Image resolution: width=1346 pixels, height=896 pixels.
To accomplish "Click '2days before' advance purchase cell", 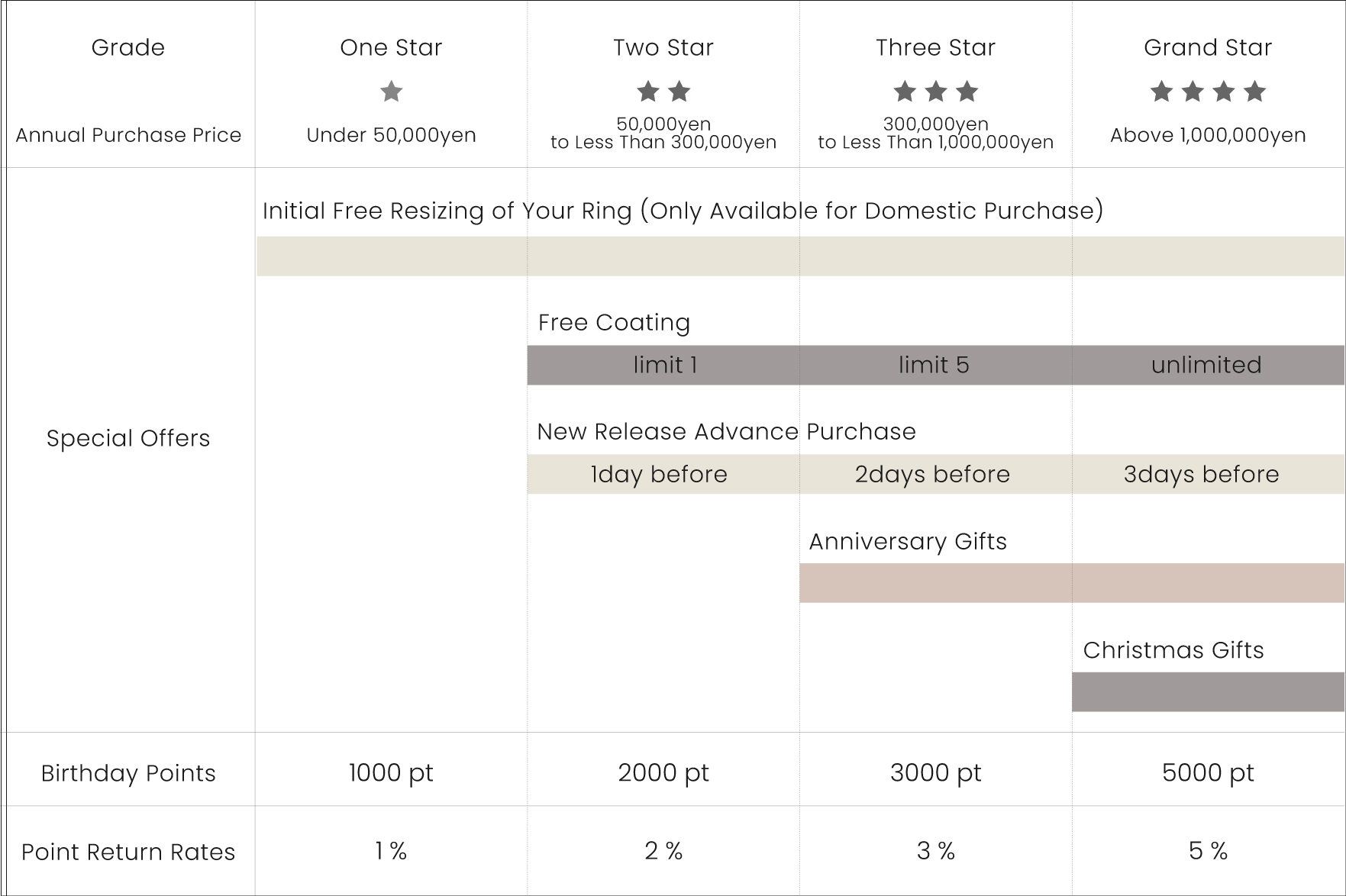I will pos(935,474).
